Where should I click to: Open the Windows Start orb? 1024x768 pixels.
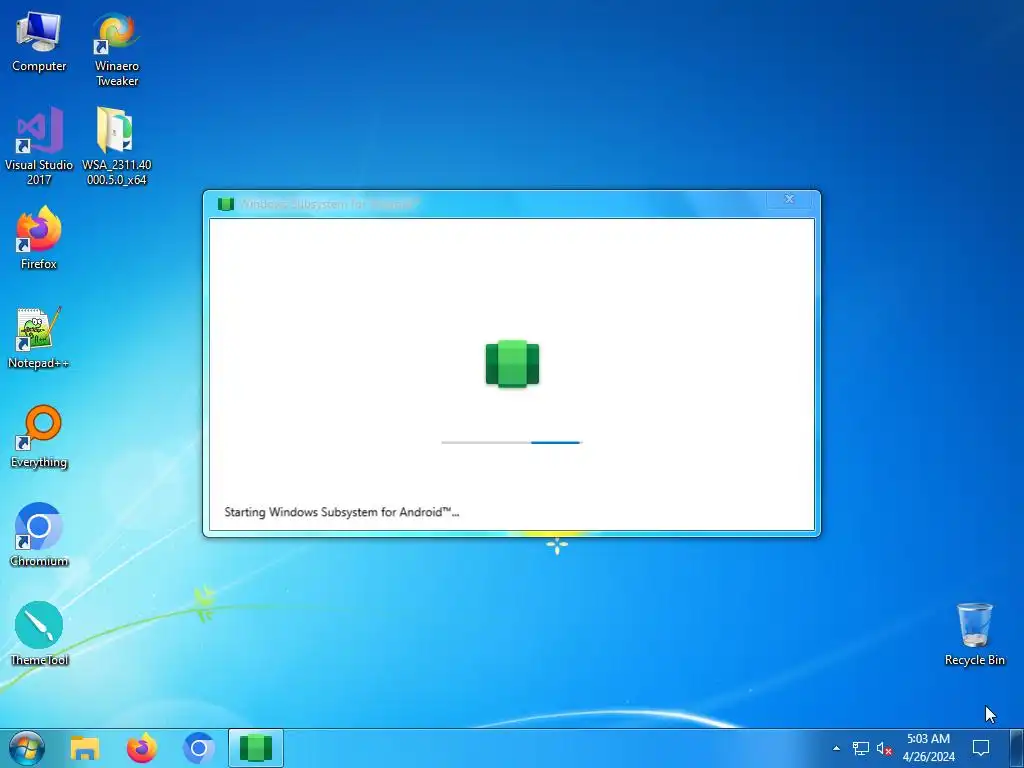point(27,748)
